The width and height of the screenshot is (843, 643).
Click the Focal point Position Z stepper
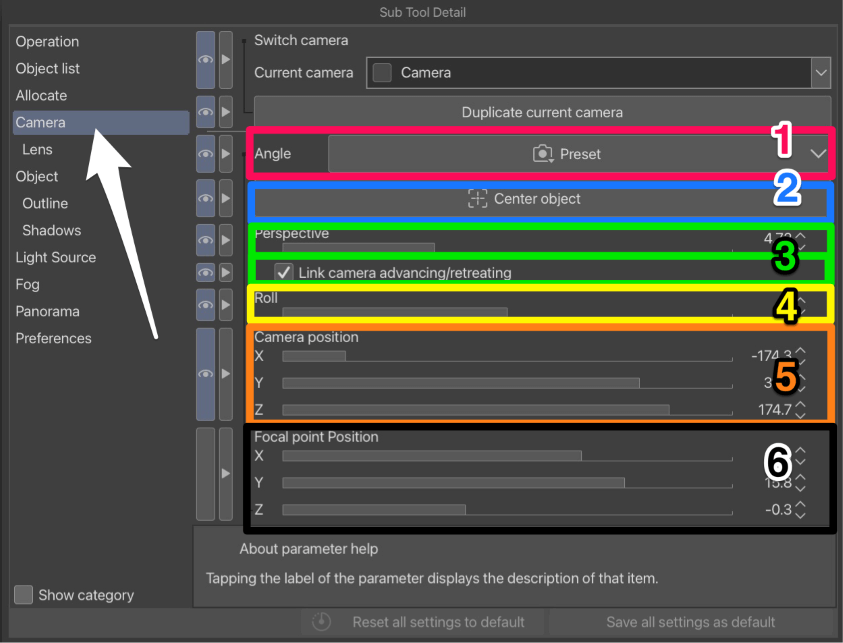click(800, 510)
